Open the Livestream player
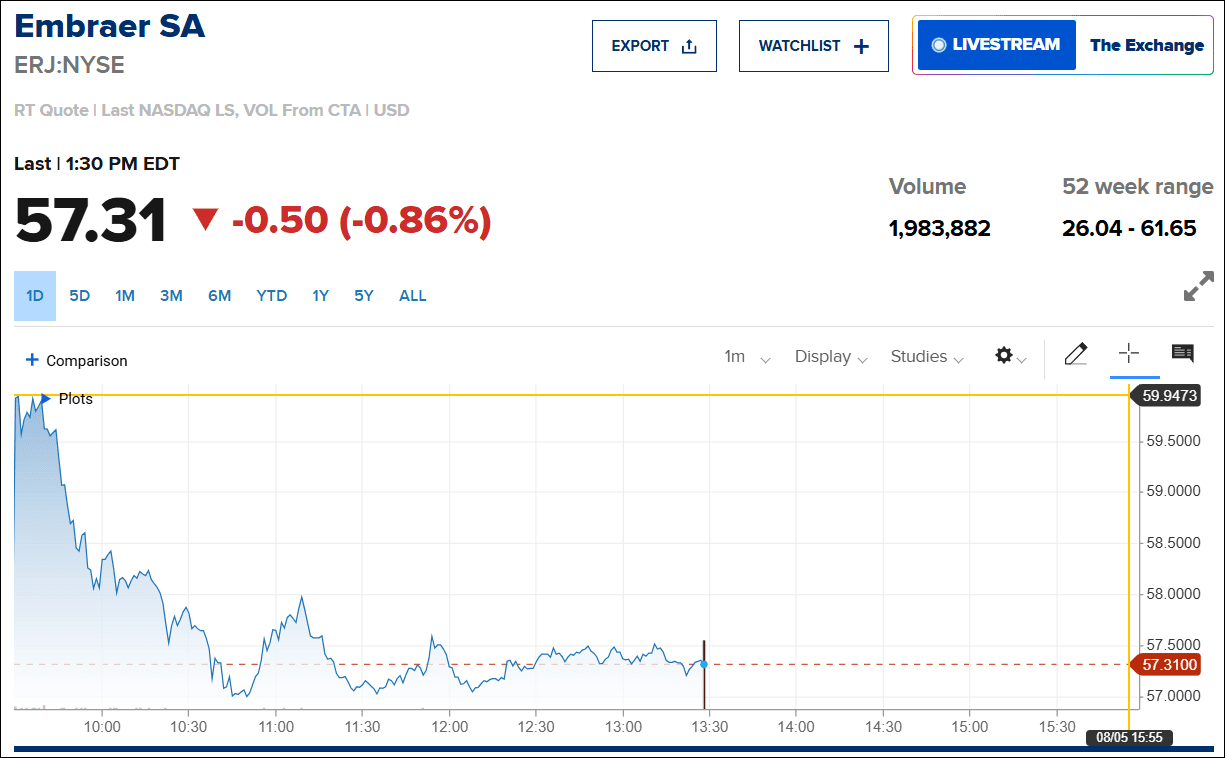The image size is (1225, 758). tap(996, 45)
